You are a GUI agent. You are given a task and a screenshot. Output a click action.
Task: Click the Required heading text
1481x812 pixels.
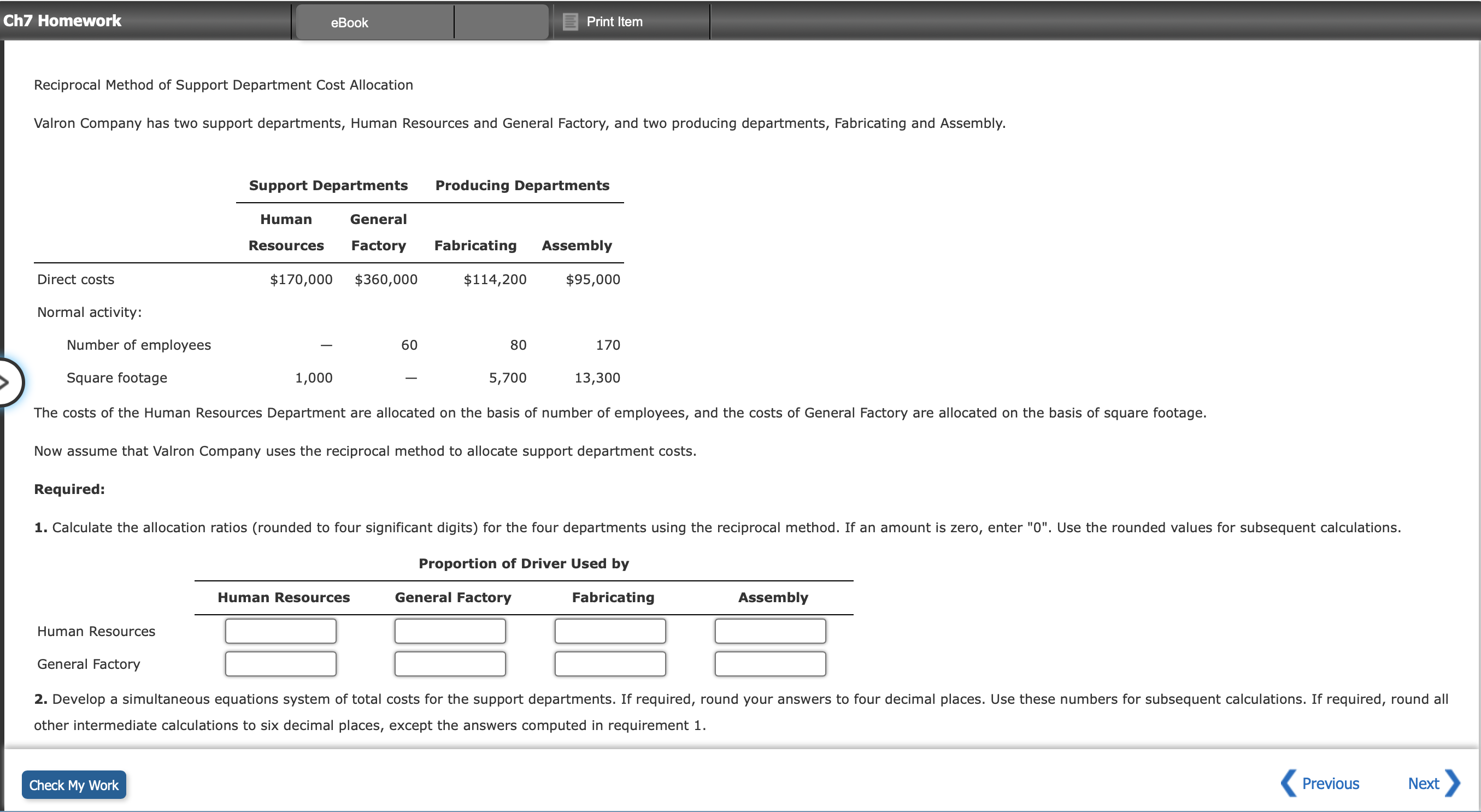(x=69, y=489)
